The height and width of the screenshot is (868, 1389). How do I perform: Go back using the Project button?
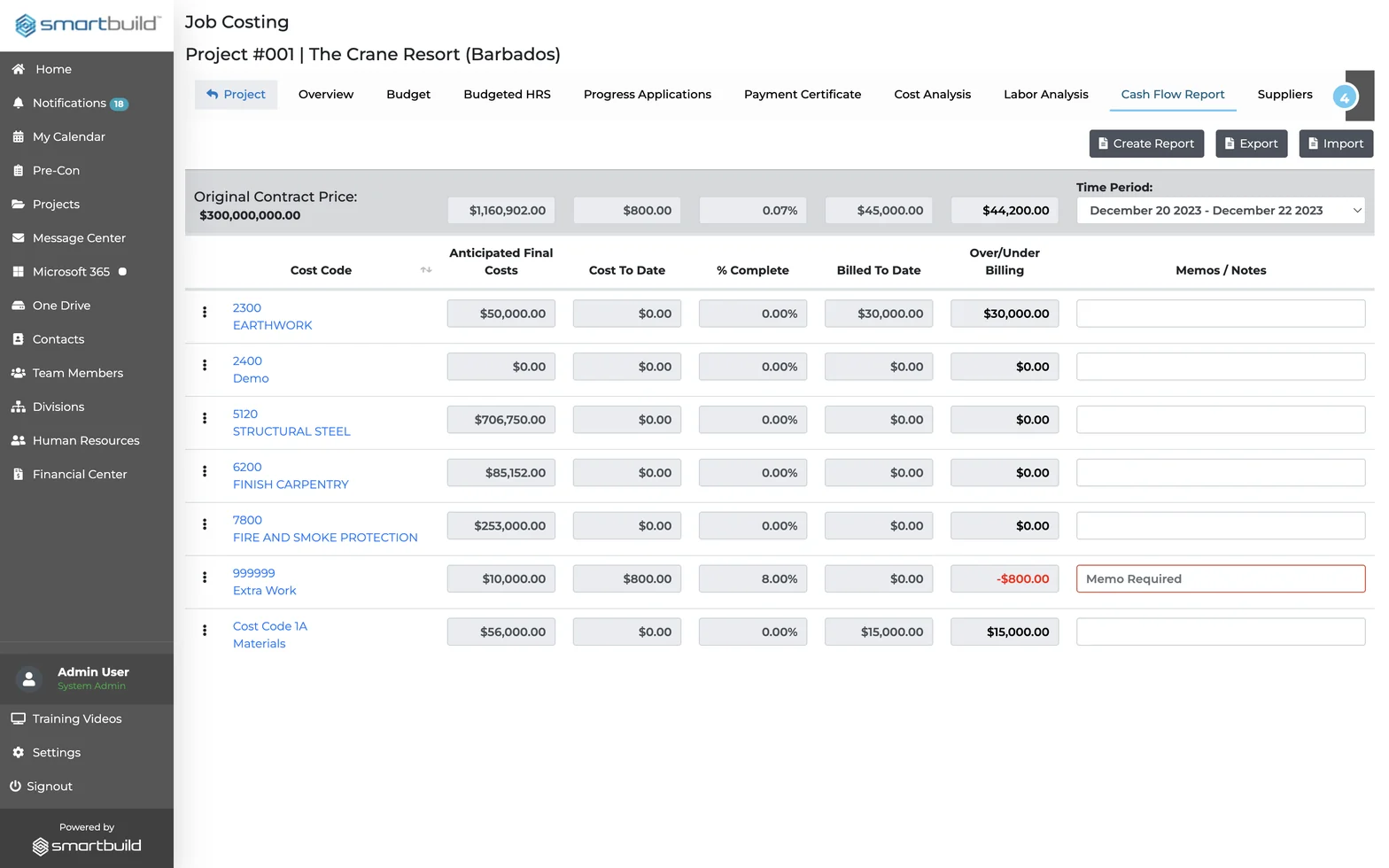coord(236,95)
